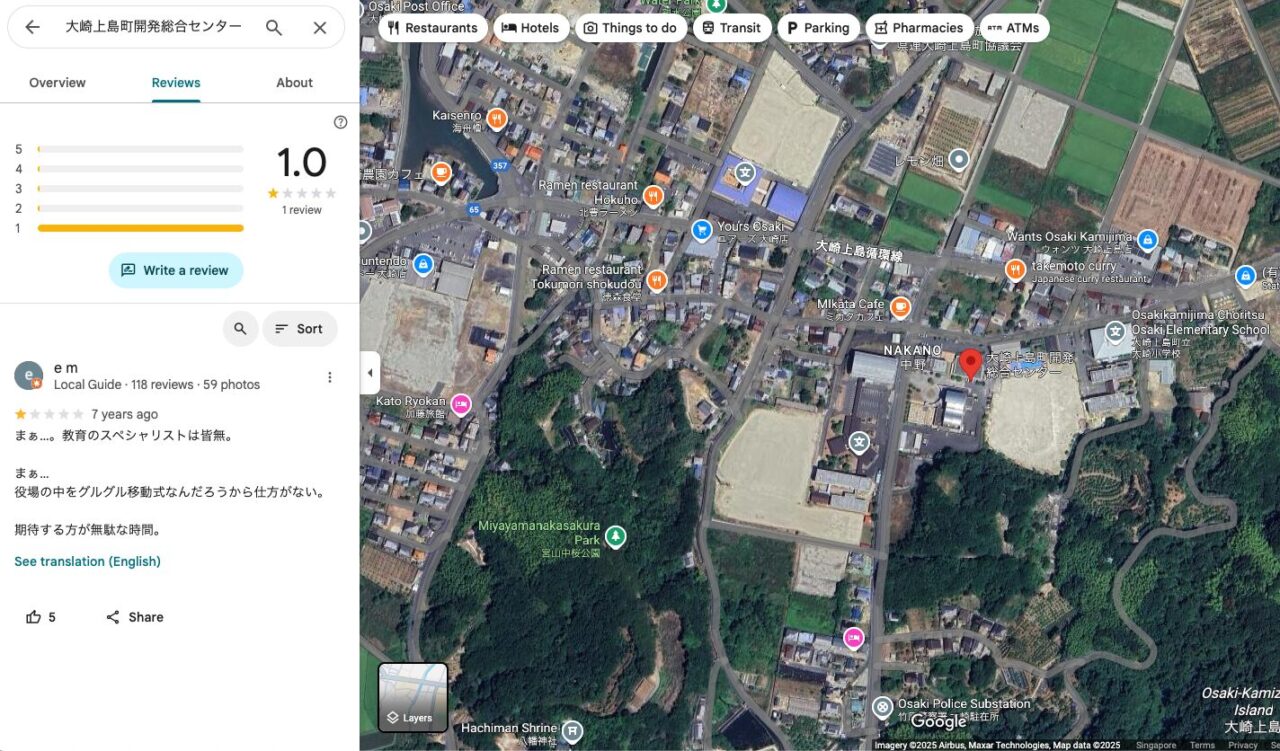Click Your's Osaki shopping marker

coord(702,230)
